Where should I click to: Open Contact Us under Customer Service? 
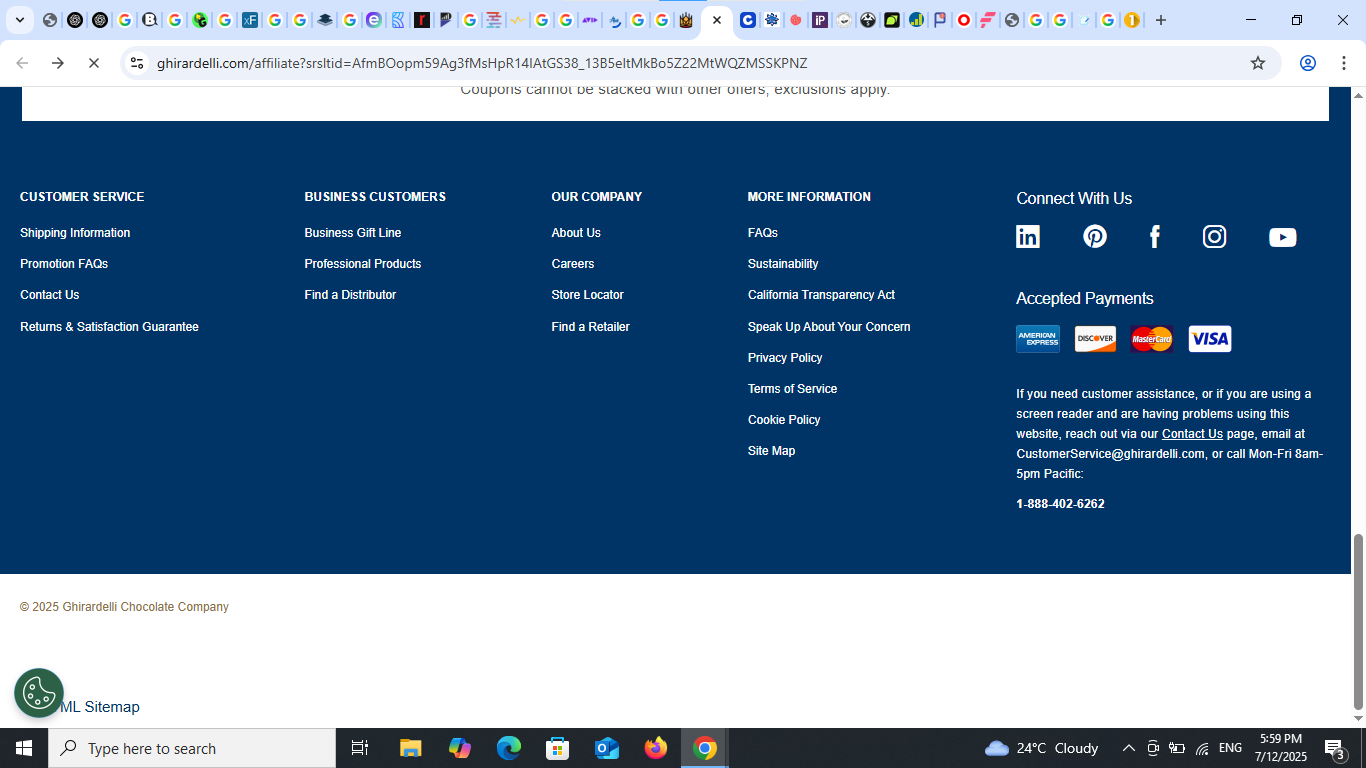pyautogui.click(x=49, y=295)
